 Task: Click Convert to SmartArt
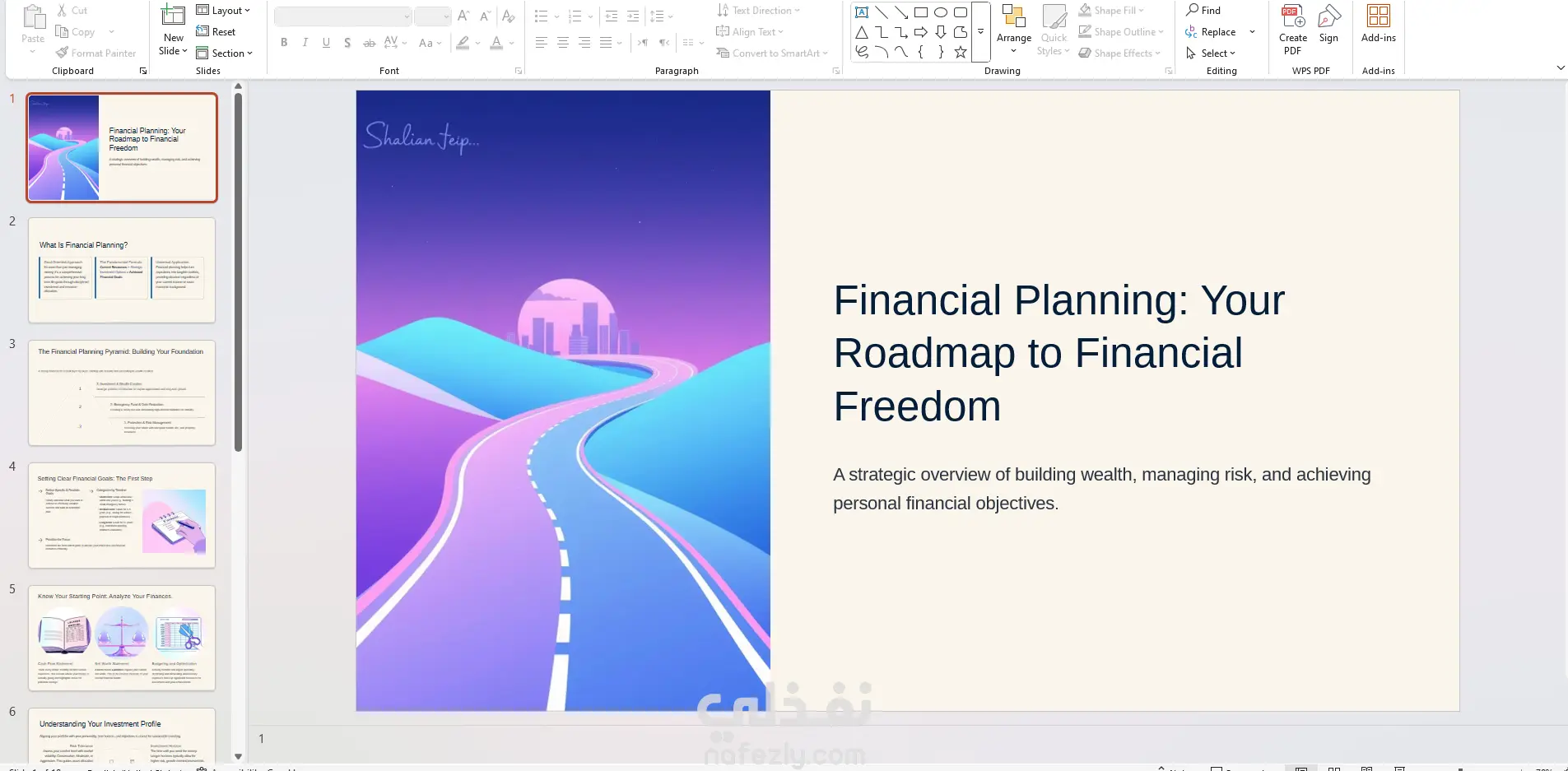tap(771, 53)
